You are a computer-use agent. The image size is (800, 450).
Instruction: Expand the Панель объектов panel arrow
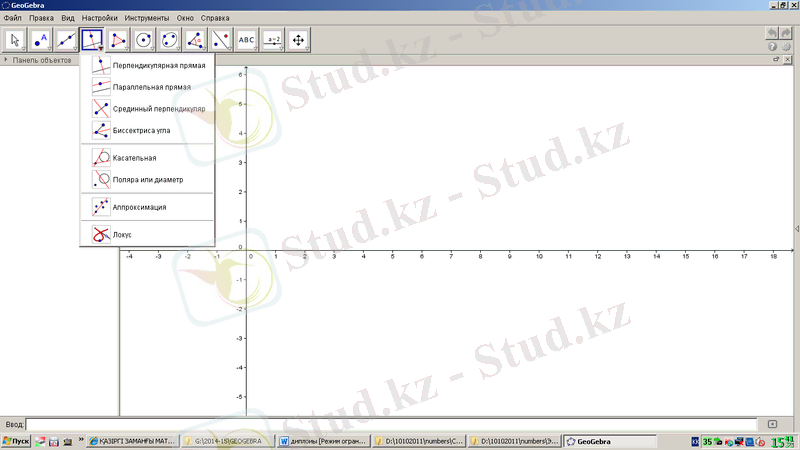coord(6,60)
